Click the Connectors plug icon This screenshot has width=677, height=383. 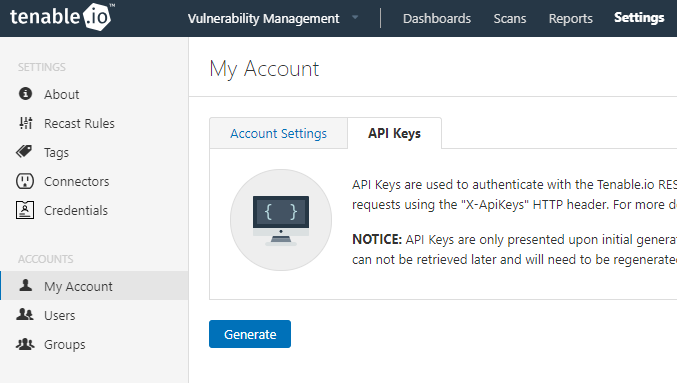click(x=25, y=181)
